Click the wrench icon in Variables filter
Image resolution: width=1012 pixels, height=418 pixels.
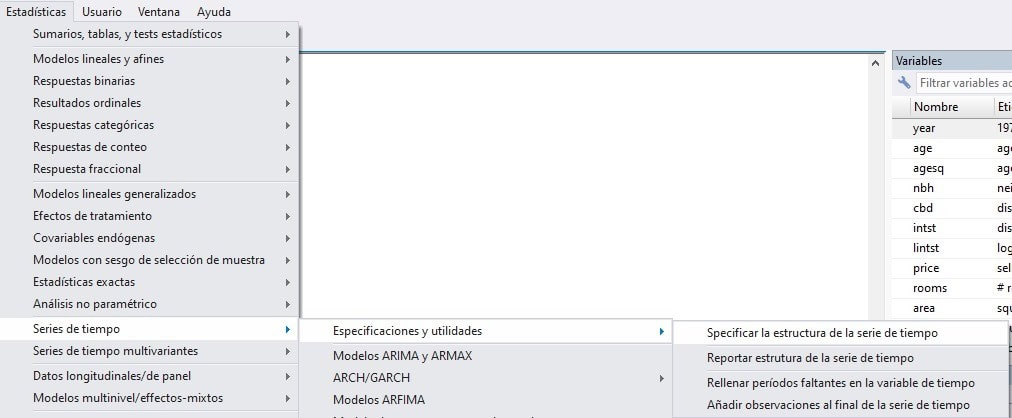coord(904,83)
